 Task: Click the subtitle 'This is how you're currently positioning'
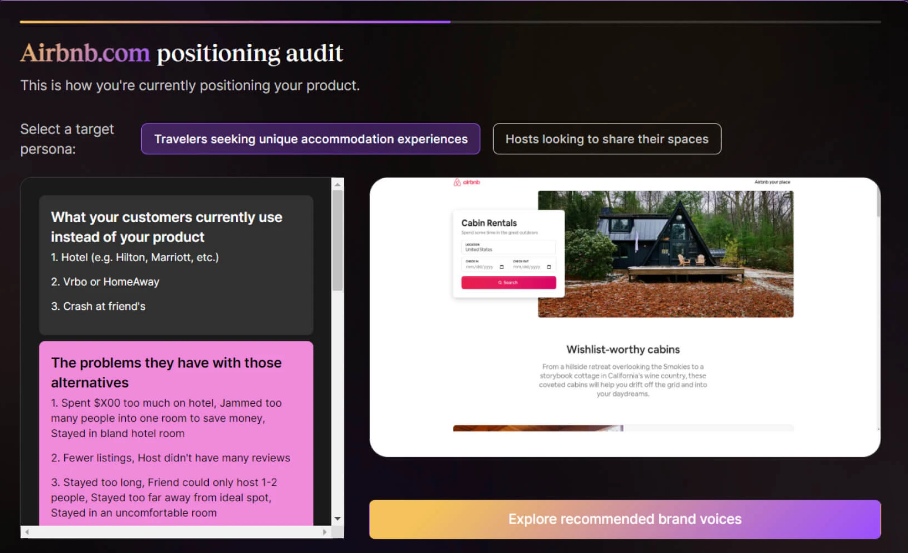click(190, 86)
